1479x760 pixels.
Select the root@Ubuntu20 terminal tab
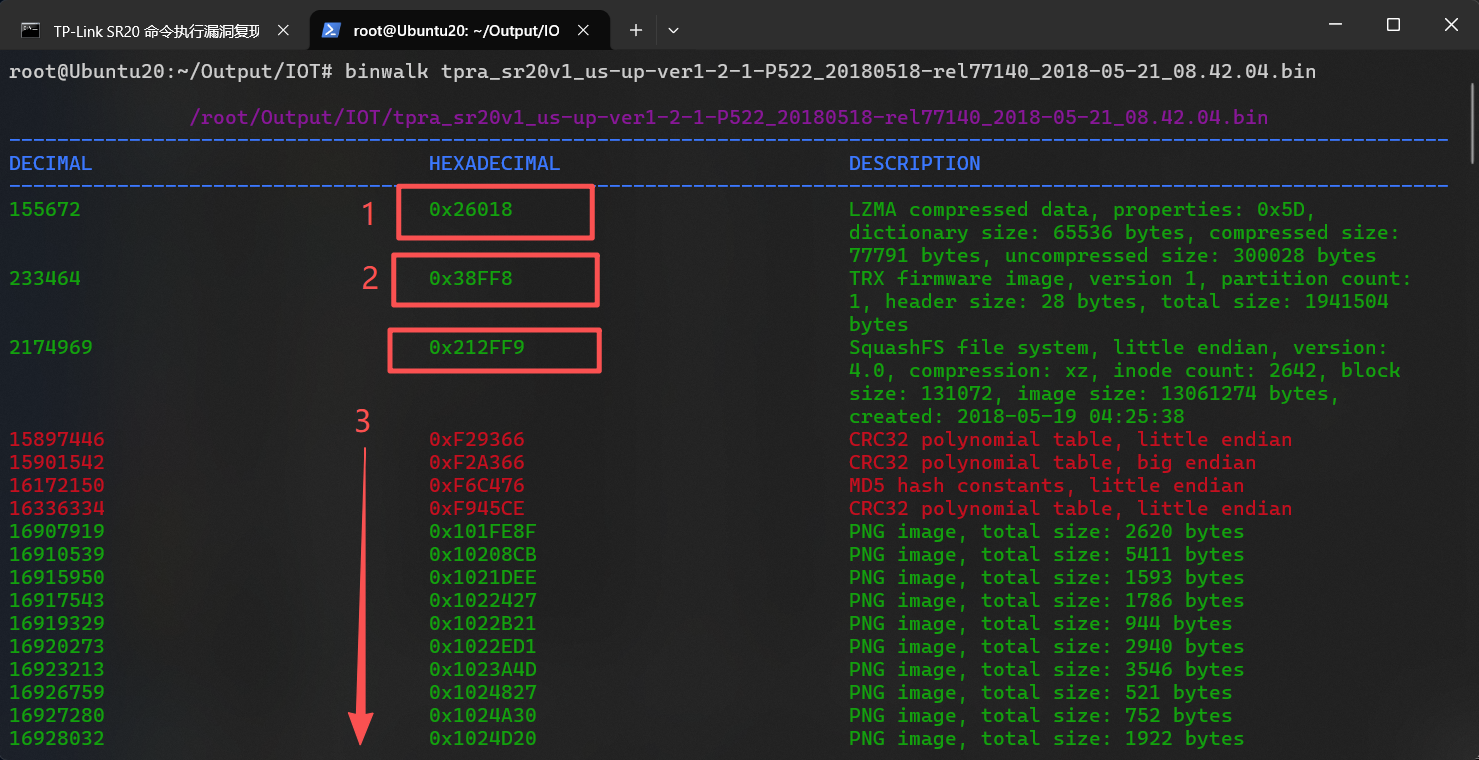(459, 30)
